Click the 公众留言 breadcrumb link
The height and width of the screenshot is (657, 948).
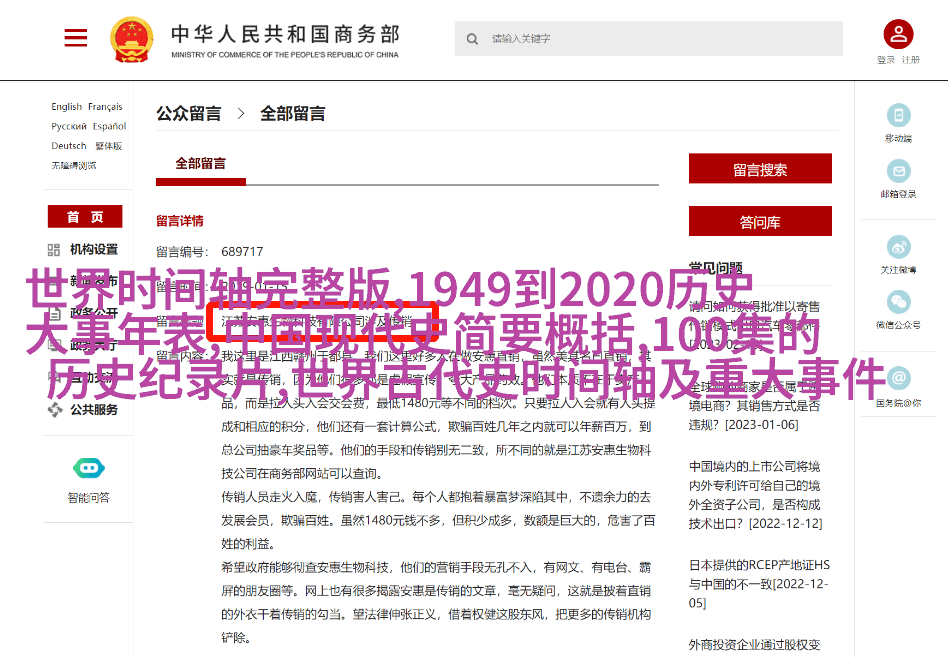(189, 114)
